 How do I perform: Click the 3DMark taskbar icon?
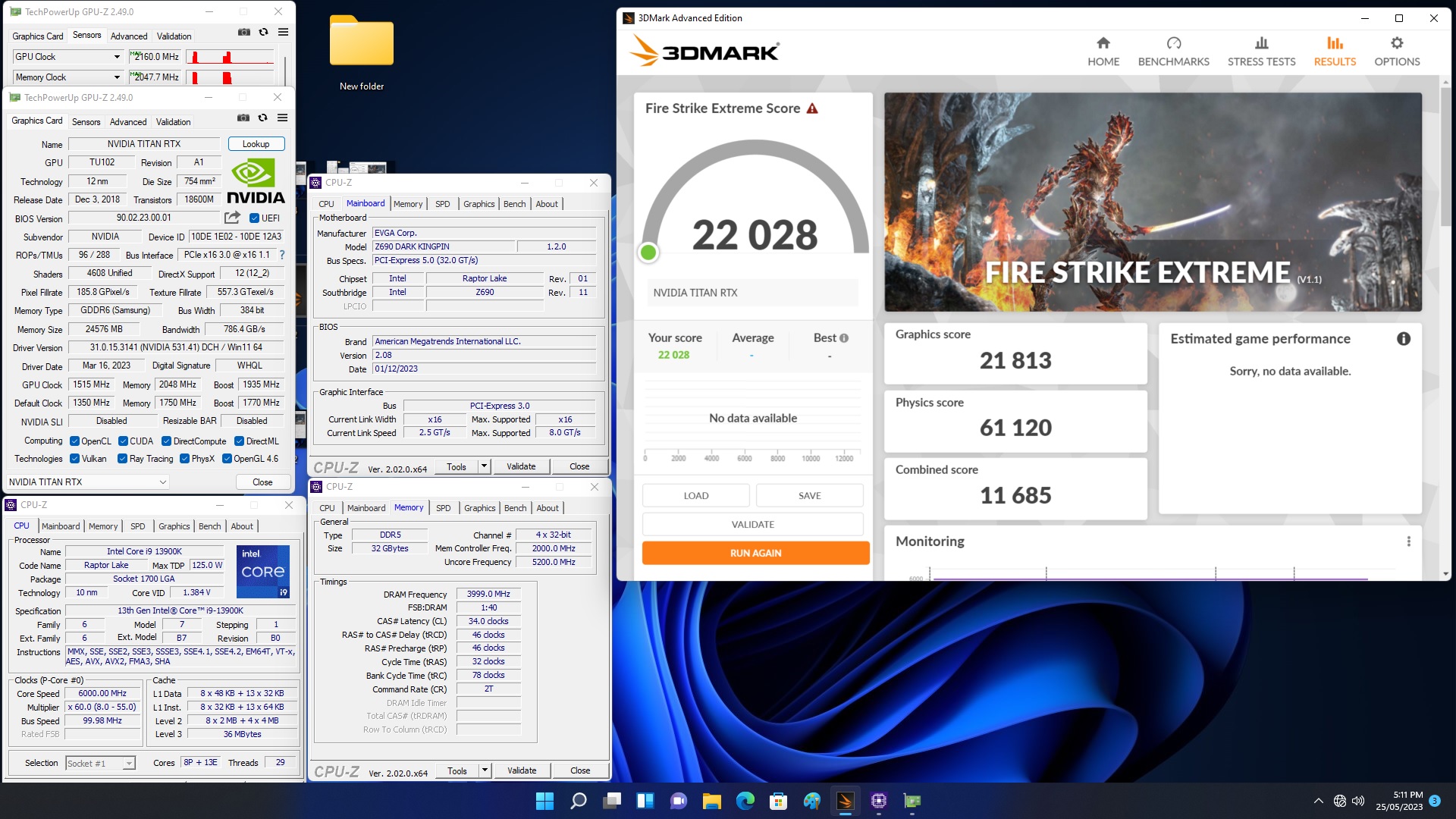845,801
